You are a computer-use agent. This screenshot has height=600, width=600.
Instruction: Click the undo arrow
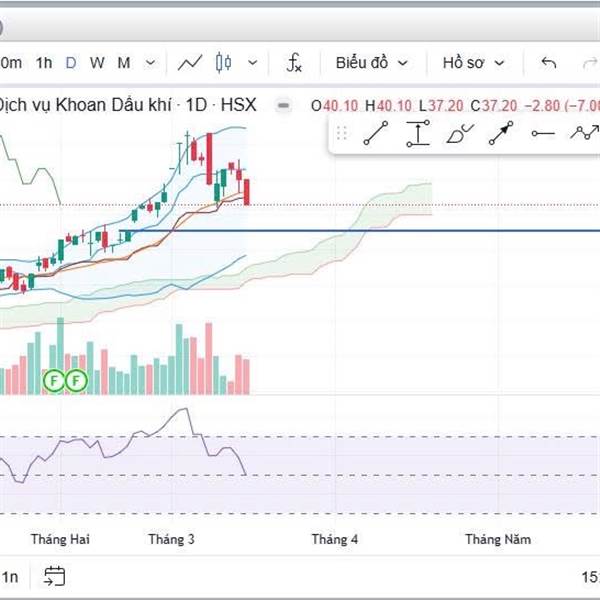[548, 63]
